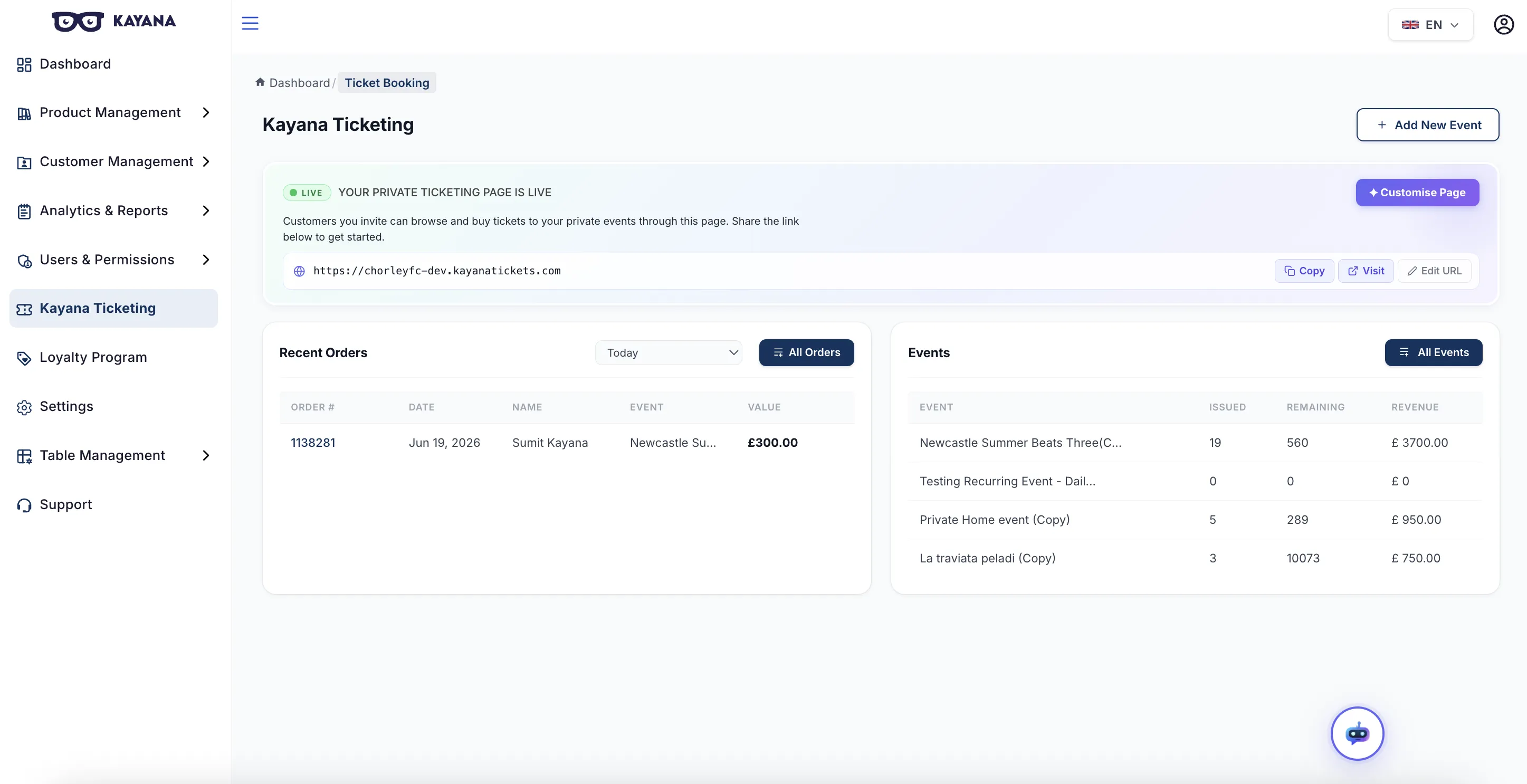Open the user profile avatar icon
1527x784 pixels.
1503,25
